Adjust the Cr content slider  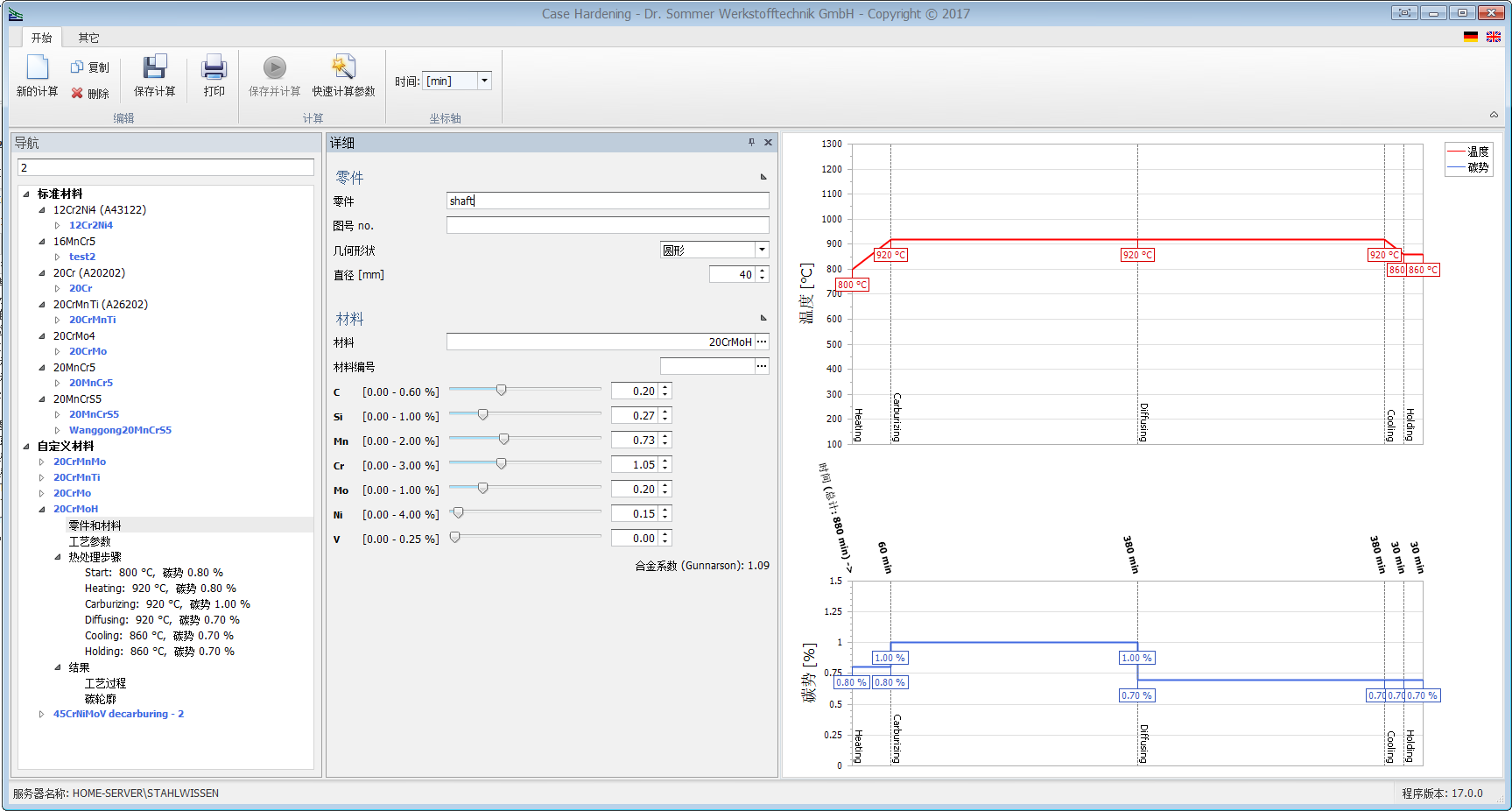(501, 463)
